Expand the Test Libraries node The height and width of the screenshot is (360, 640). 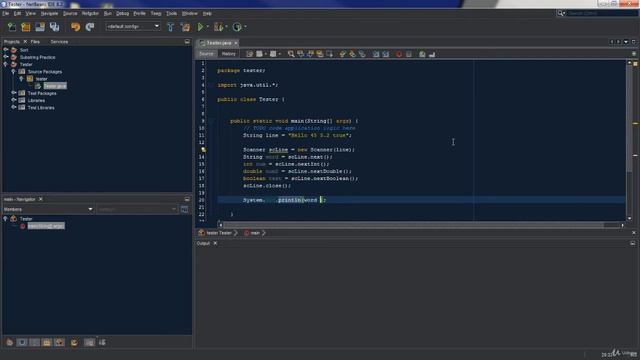pyautogui.click(x=13, y=107)
